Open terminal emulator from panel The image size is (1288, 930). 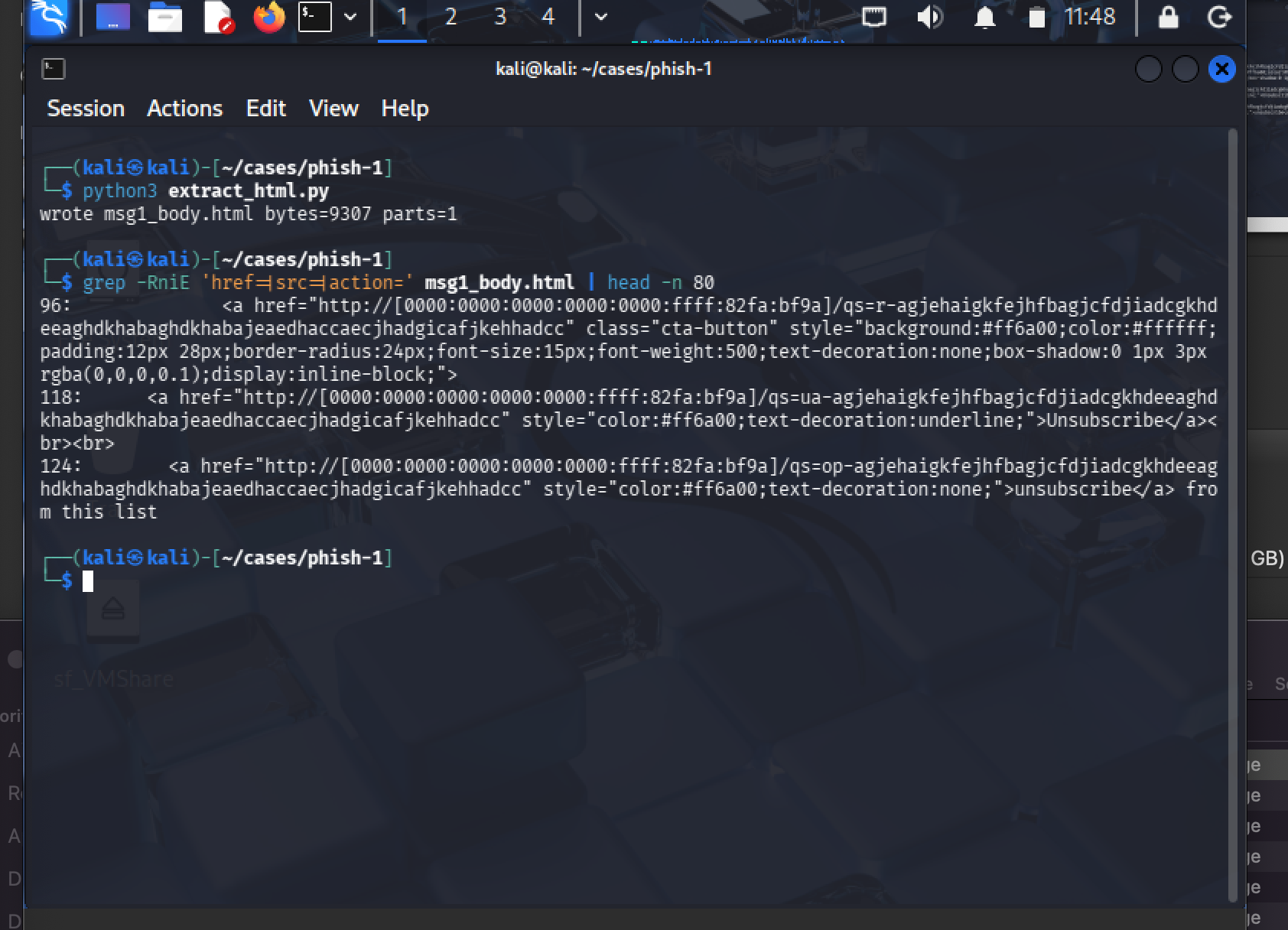[315, 17]
